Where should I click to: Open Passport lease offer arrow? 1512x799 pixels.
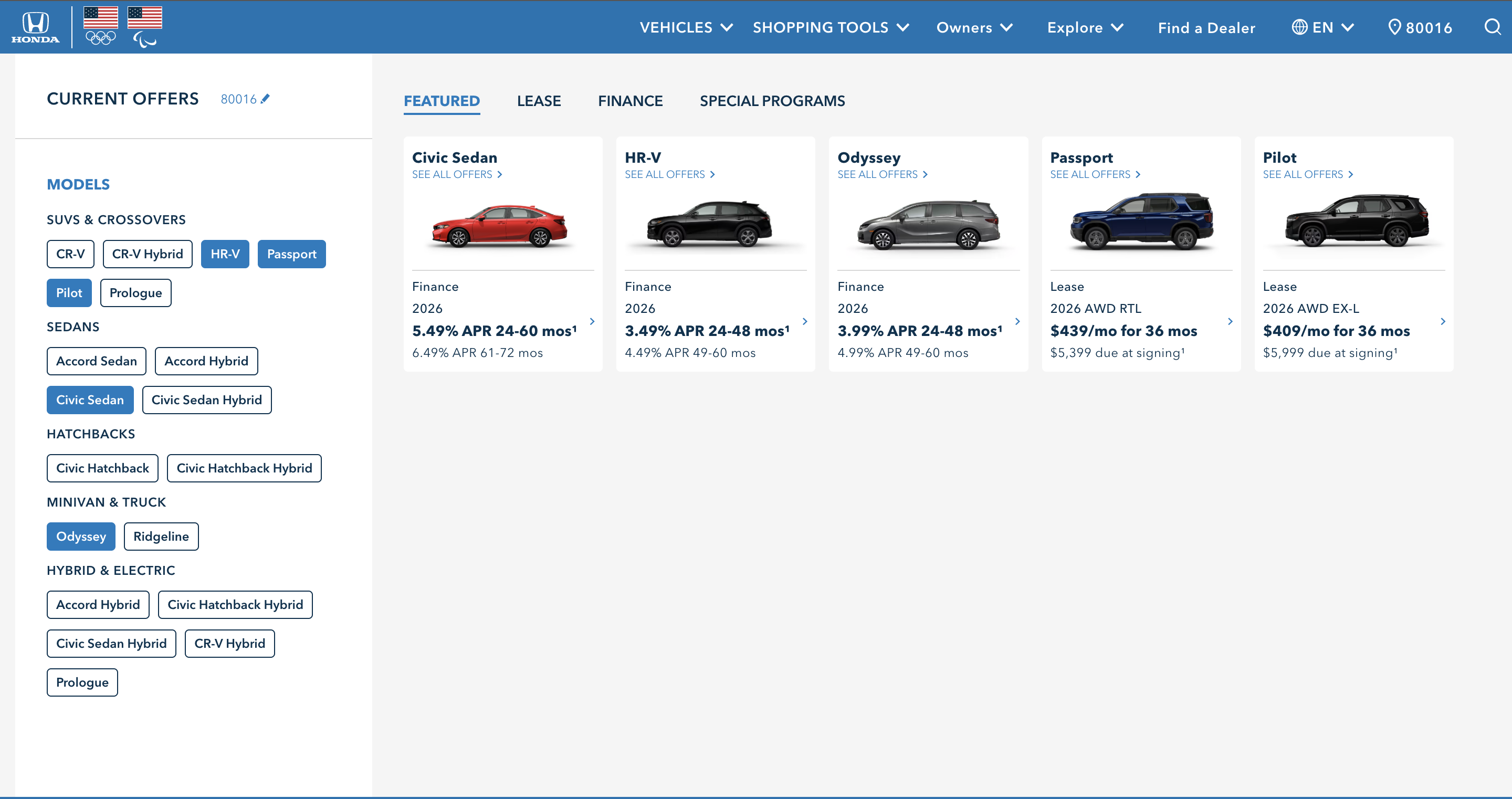tap(1230, 321)
